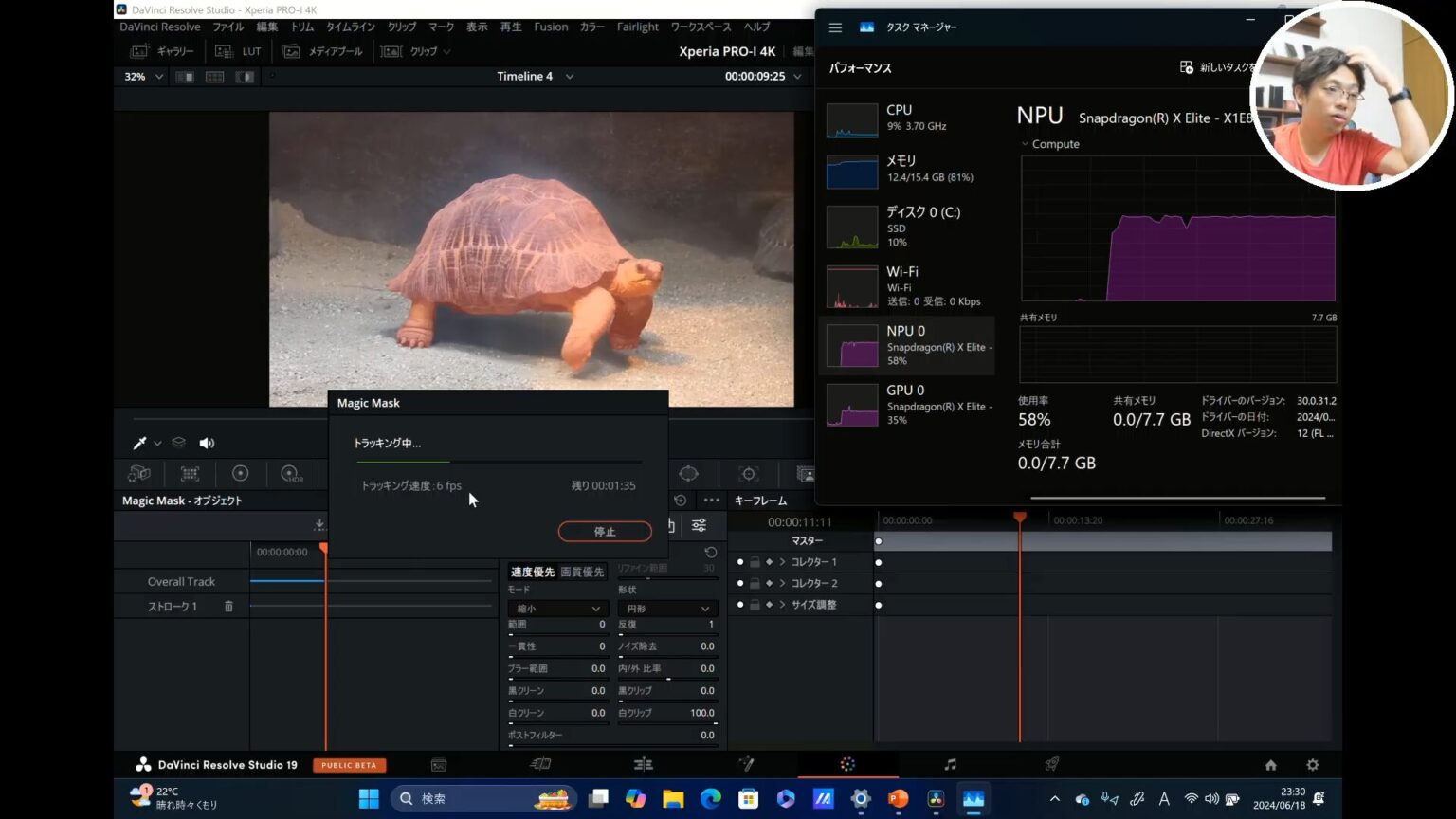Open the Camera Raw palette icon
Image resolution: width=1456 pixels, height=819 pixels.
(139, 474)
